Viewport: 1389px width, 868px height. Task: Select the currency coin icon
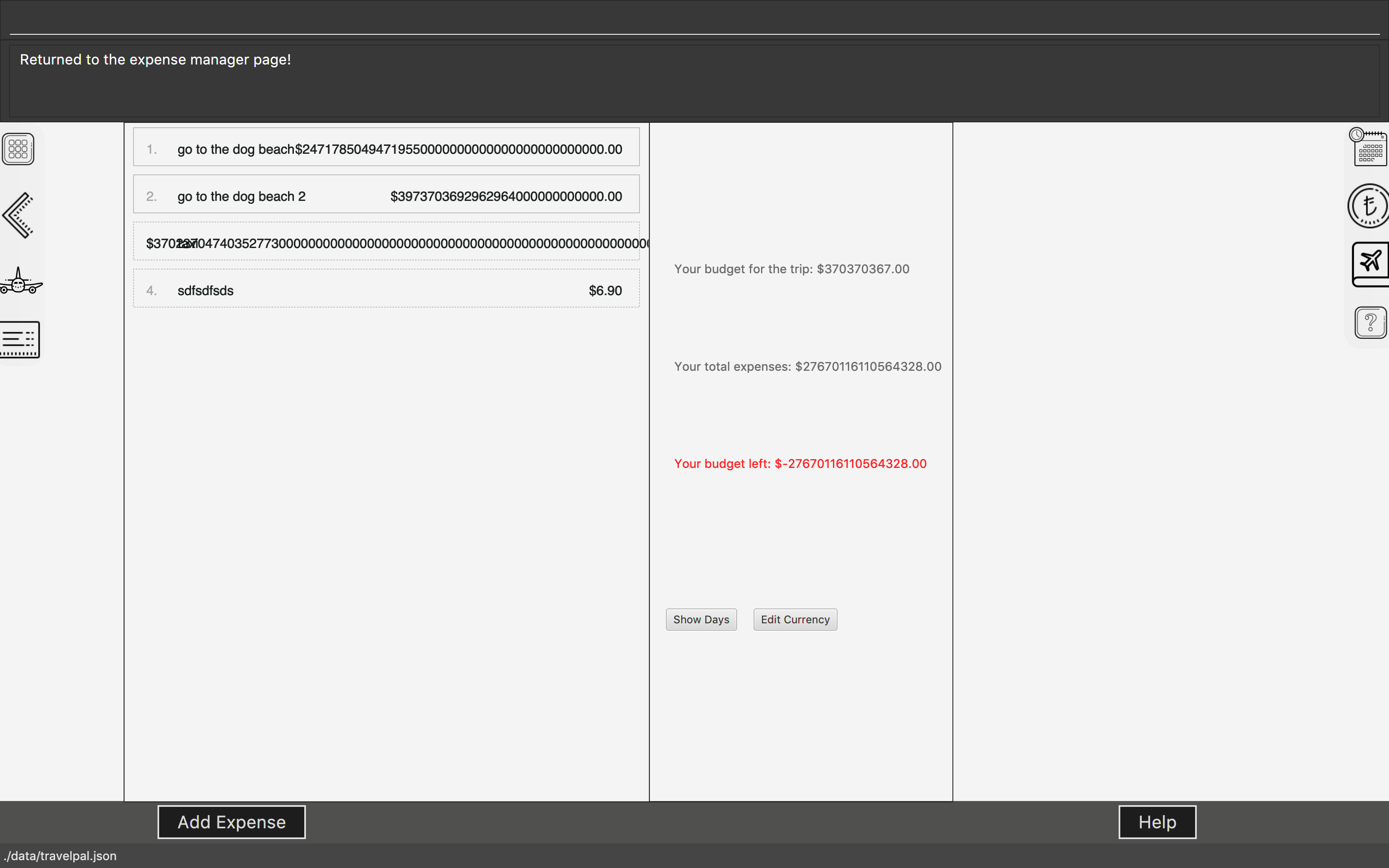pos(1370,205)
